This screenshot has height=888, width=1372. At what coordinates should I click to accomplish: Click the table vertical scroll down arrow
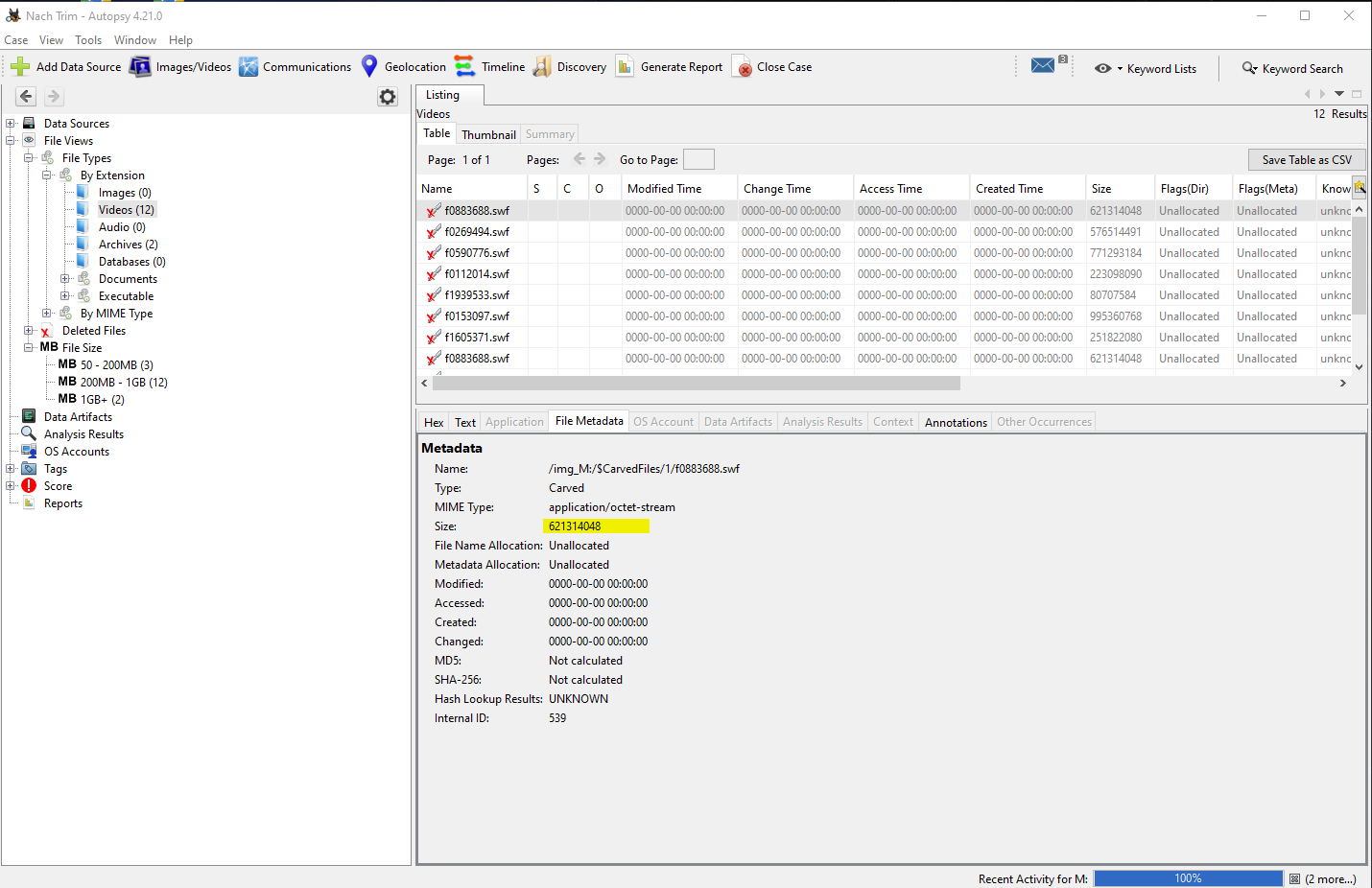(x=1359, y=366)
